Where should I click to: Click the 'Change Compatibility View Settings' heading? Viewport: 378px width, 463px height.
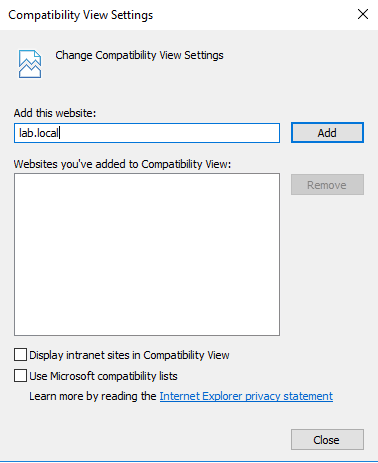click(139, 55)
